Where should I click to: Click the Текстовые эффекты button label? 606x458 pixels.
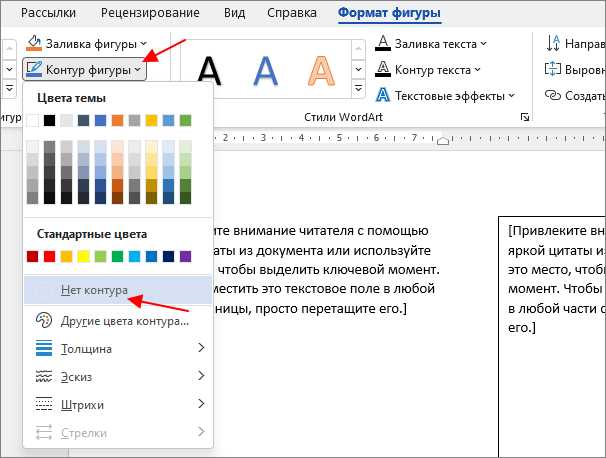click(x=450, y=96)
